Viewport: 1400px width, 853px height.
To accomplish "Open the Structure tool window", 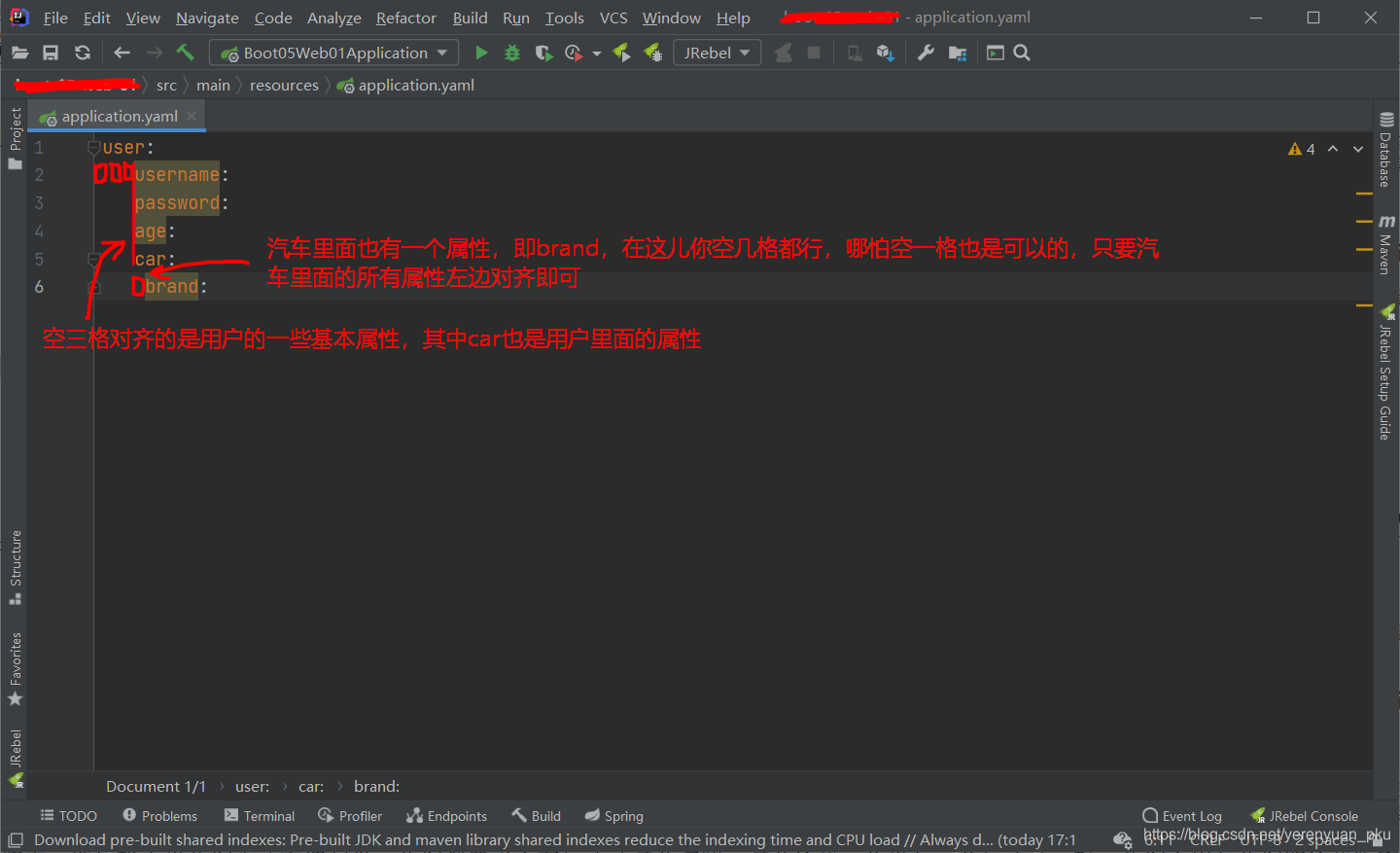I will pyautogui.click(x=15, y=568).
